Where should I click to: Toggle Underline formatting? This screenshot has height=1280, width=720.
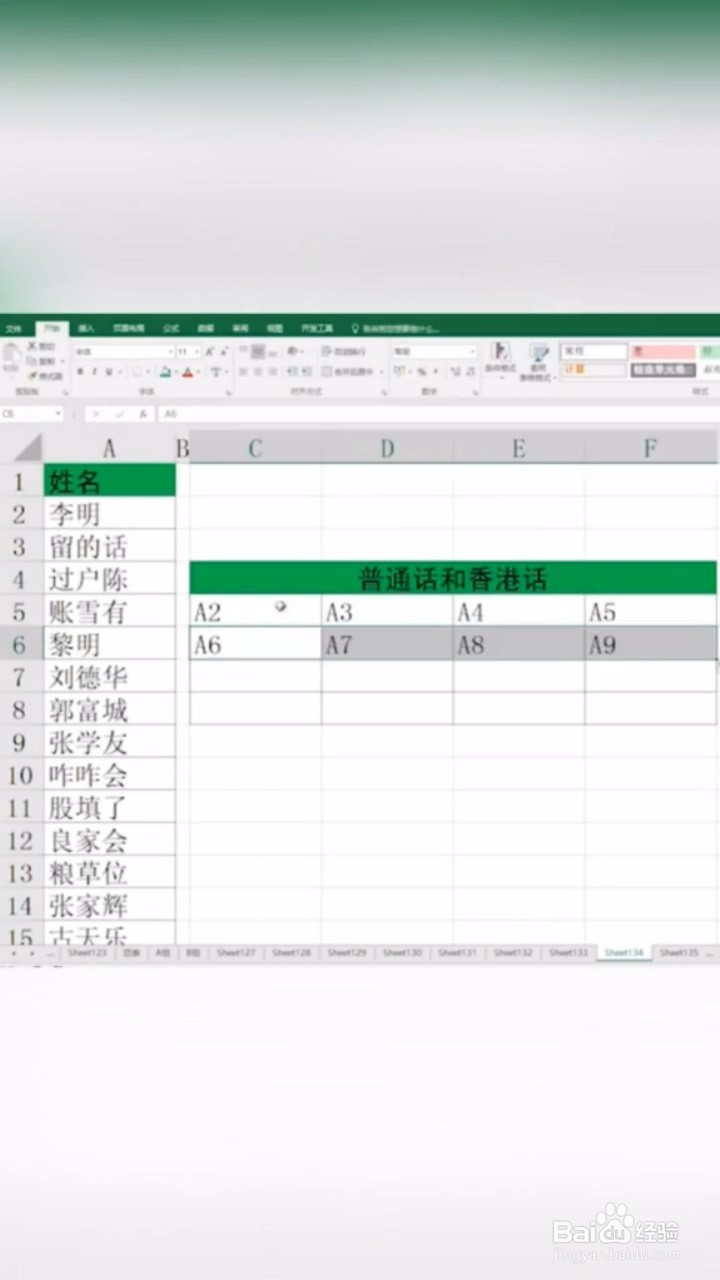tap(107, 372)
